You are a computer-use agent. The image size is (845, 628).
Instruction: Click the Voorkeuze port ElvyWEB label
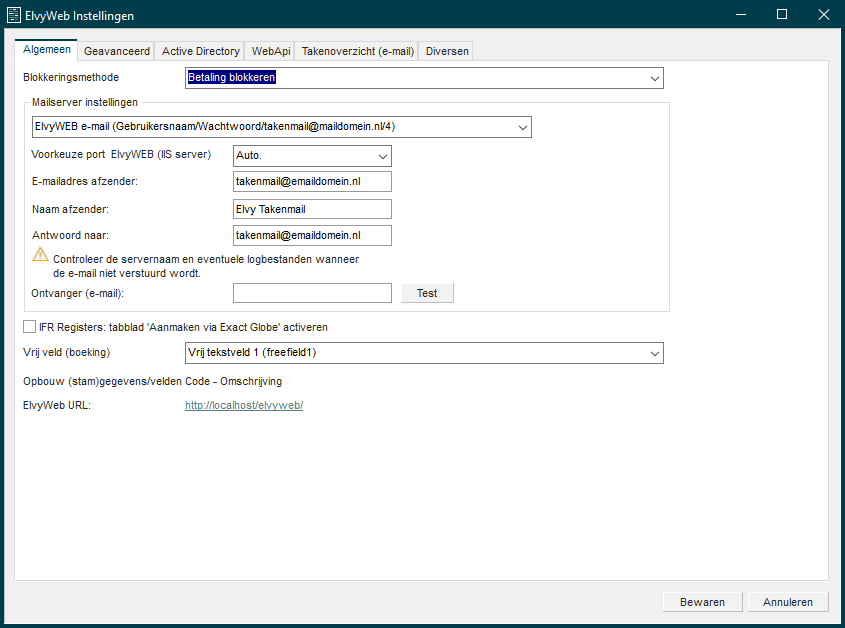[x=121, y=155]
